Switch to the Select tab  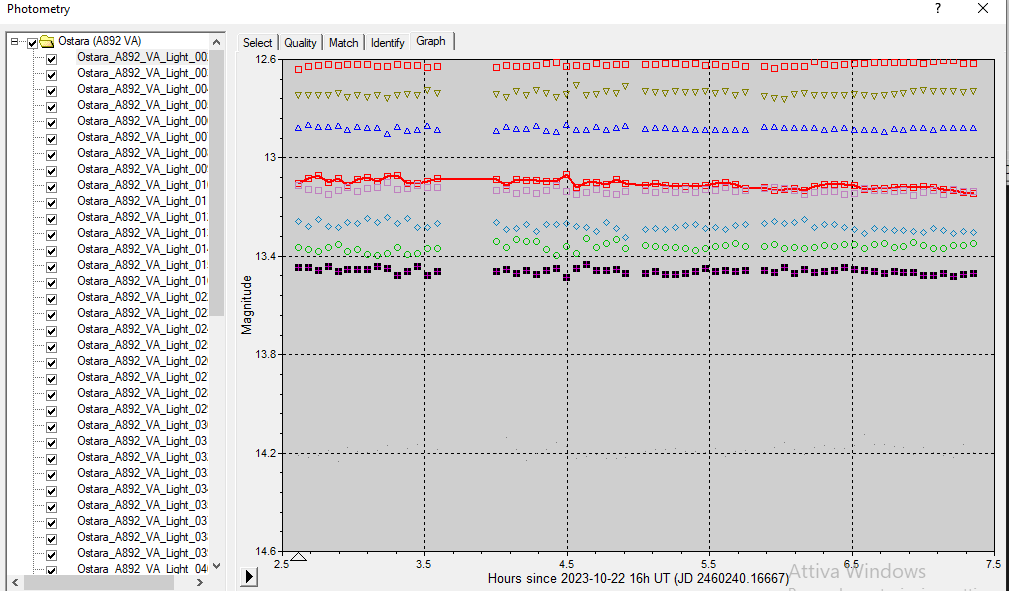coord(257,42)
